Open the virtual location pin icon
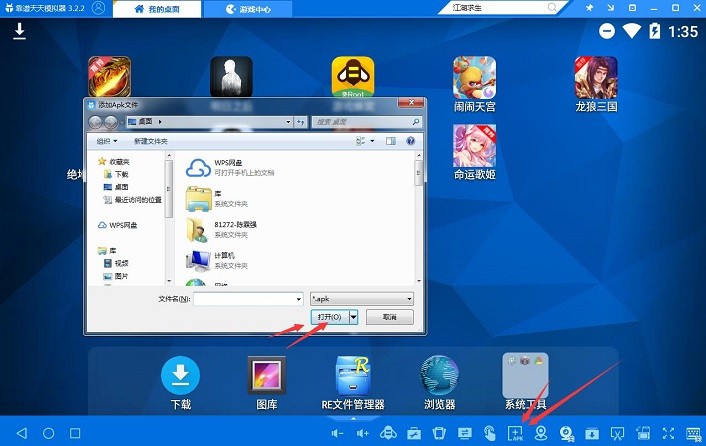The width and height of the screenshot is (706, 446). click(x=541, y=433)
